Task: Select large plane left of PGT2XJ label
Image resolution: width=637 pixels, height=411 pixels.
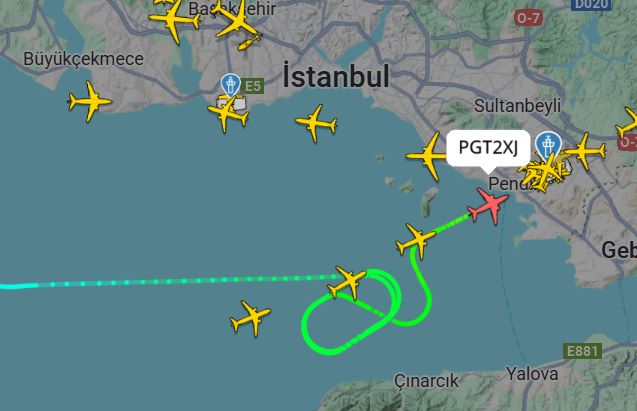Action: coord(427,156)
